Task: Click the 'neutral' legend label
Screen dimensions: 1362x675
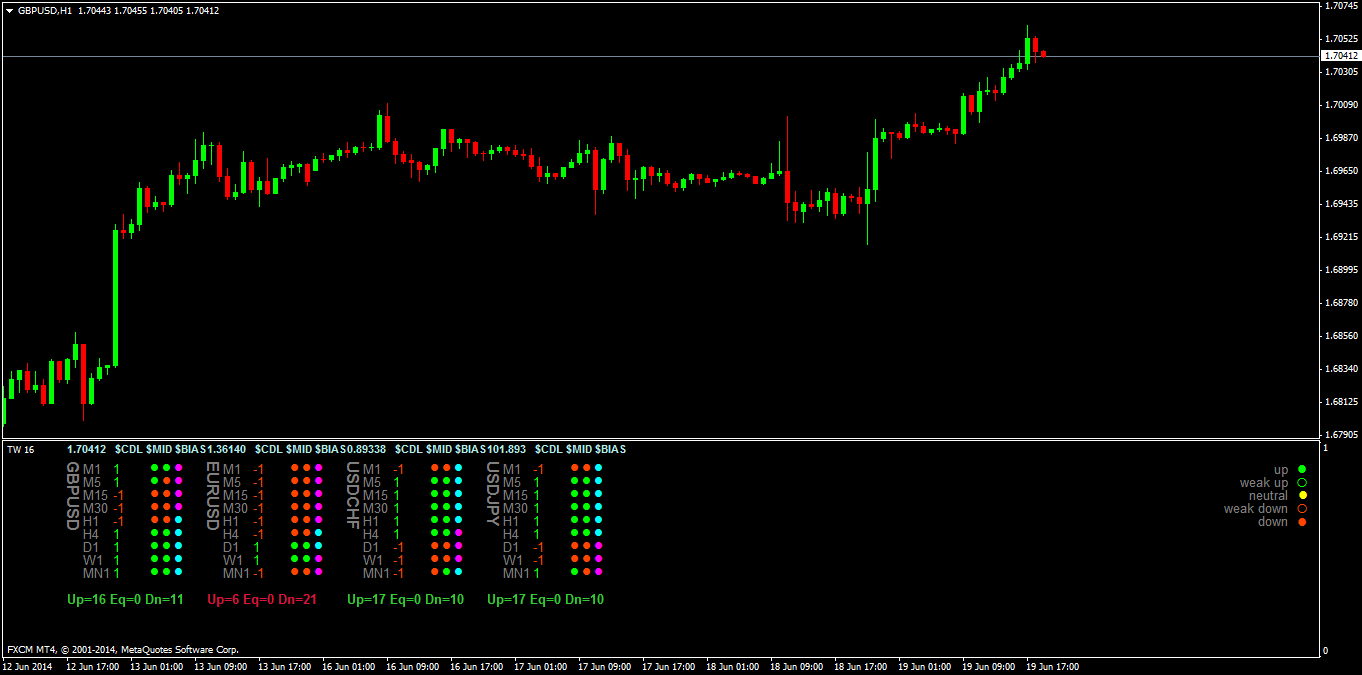Action: (x=1268, y=495)
